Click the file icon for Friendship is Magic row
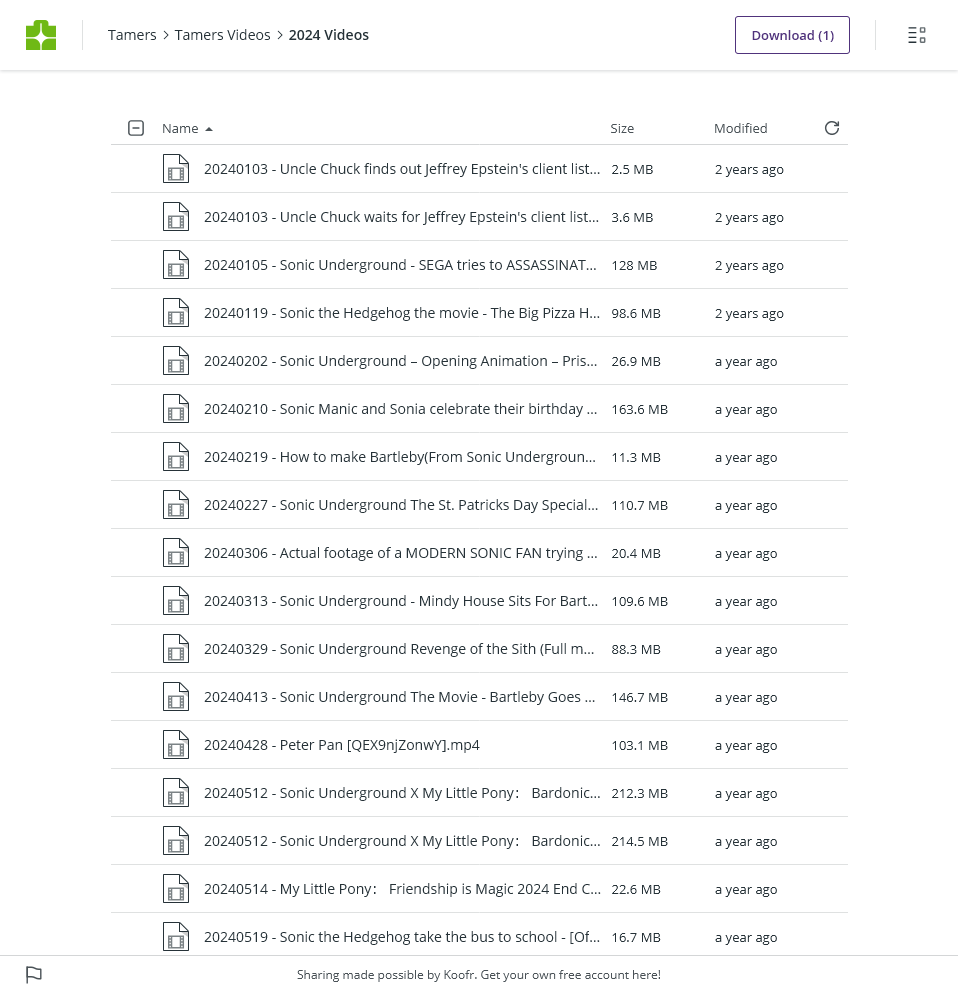 [176, 889]
